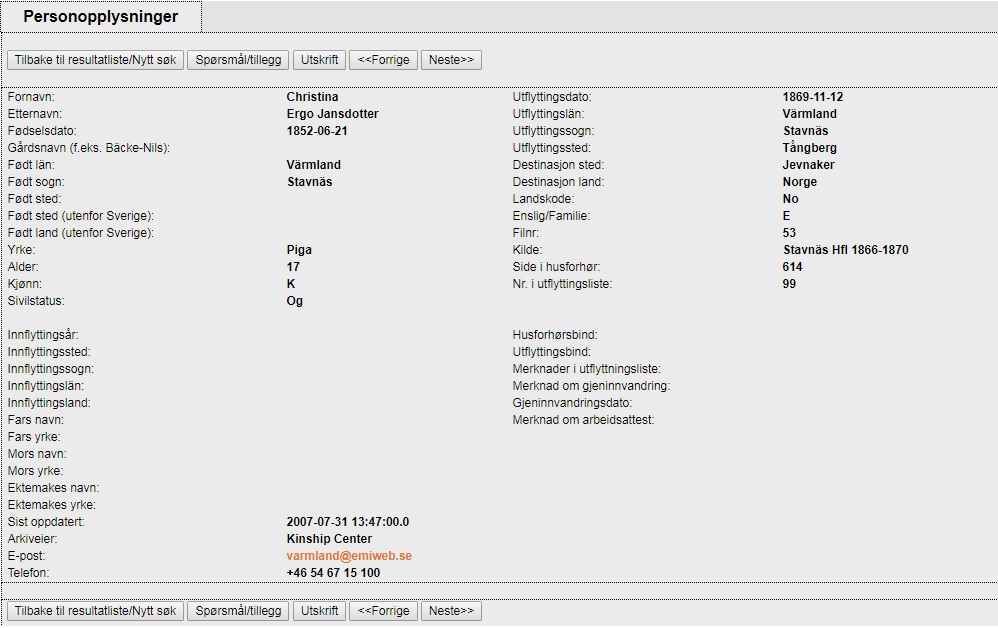Select the lower '<<Forrige' button

point(383,611)
